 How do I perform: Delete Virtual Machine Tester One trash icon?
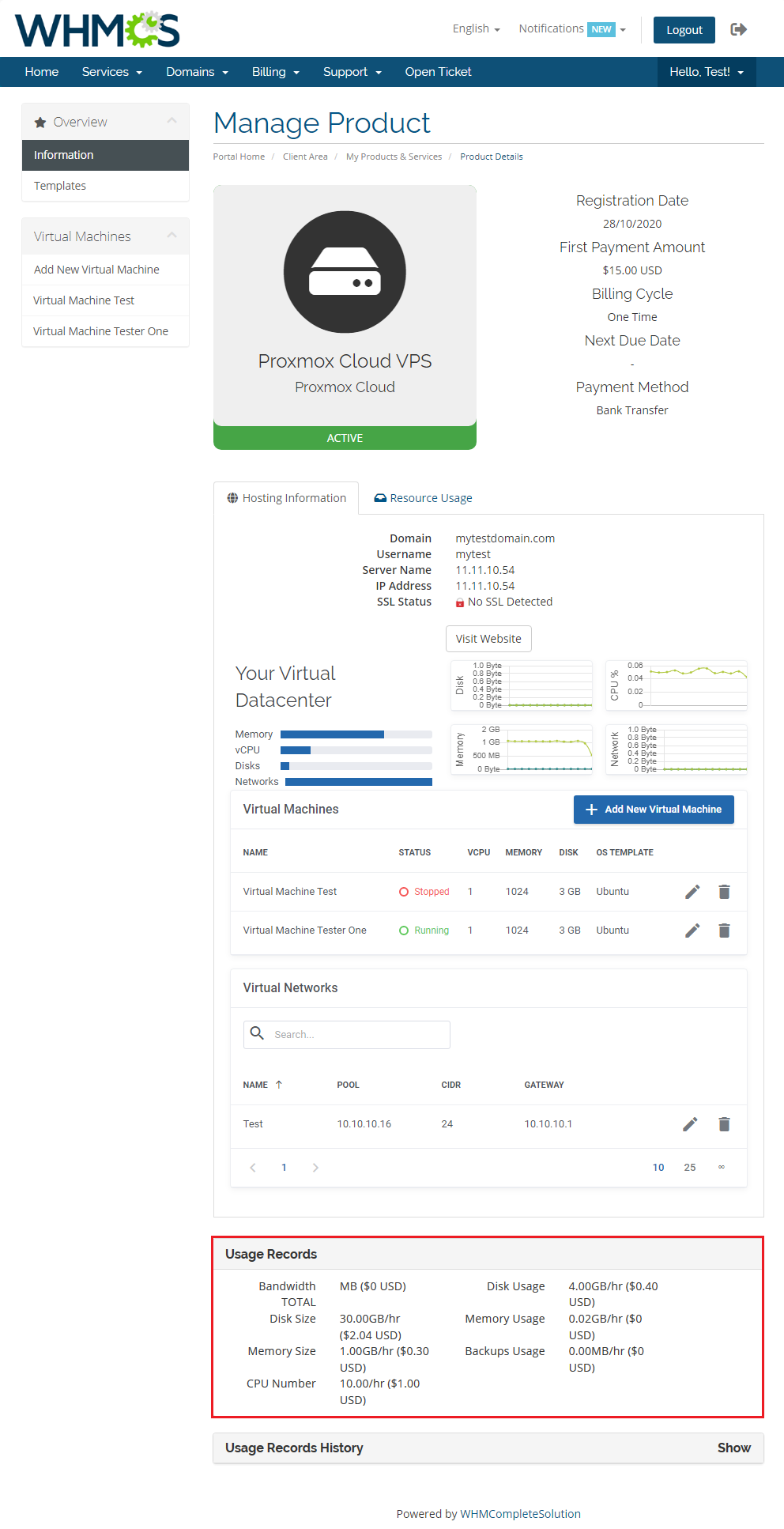point(724,931)
